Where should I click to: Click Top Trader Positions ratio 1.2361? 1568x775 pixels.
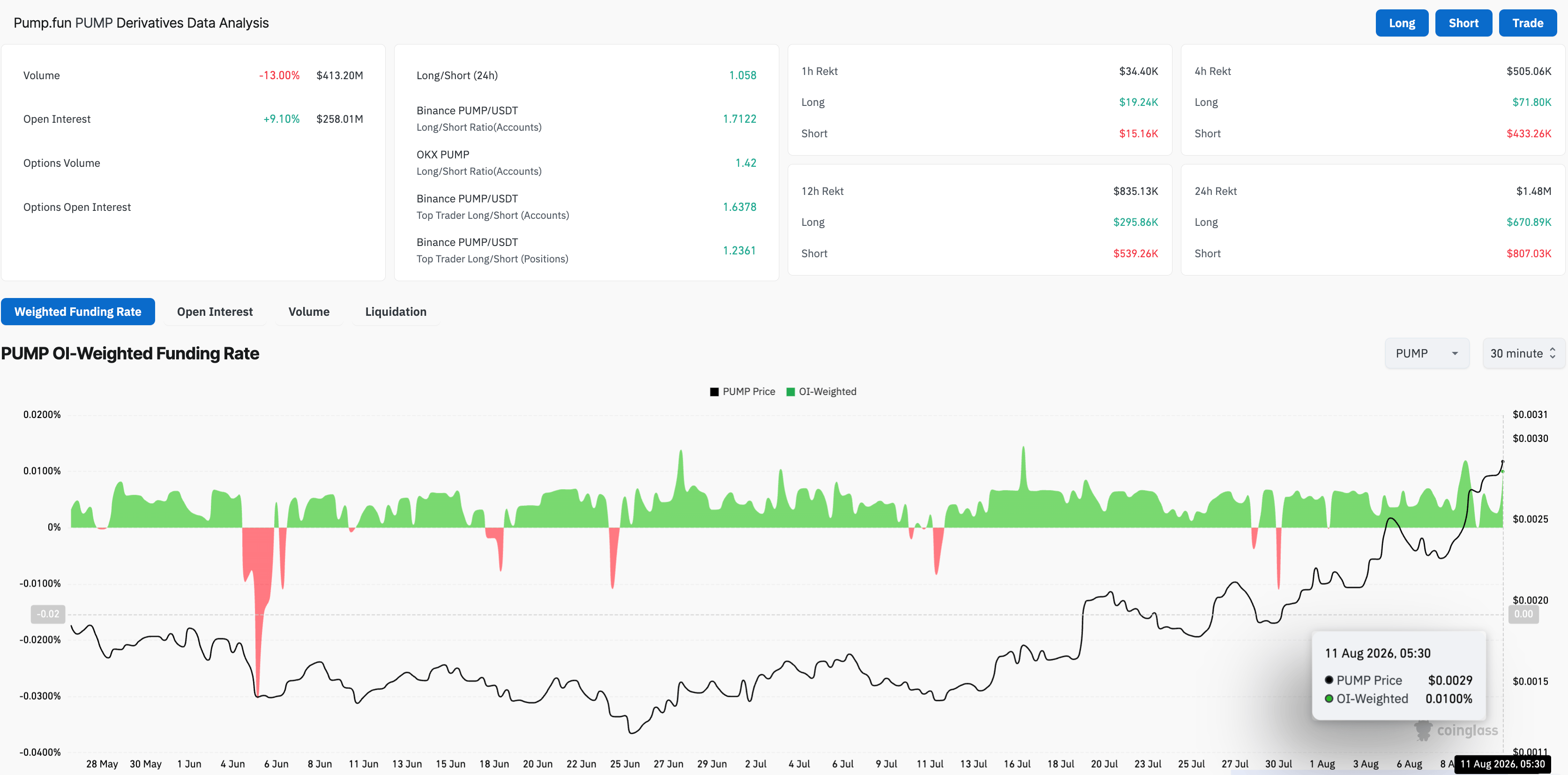(x=739, y=250)
